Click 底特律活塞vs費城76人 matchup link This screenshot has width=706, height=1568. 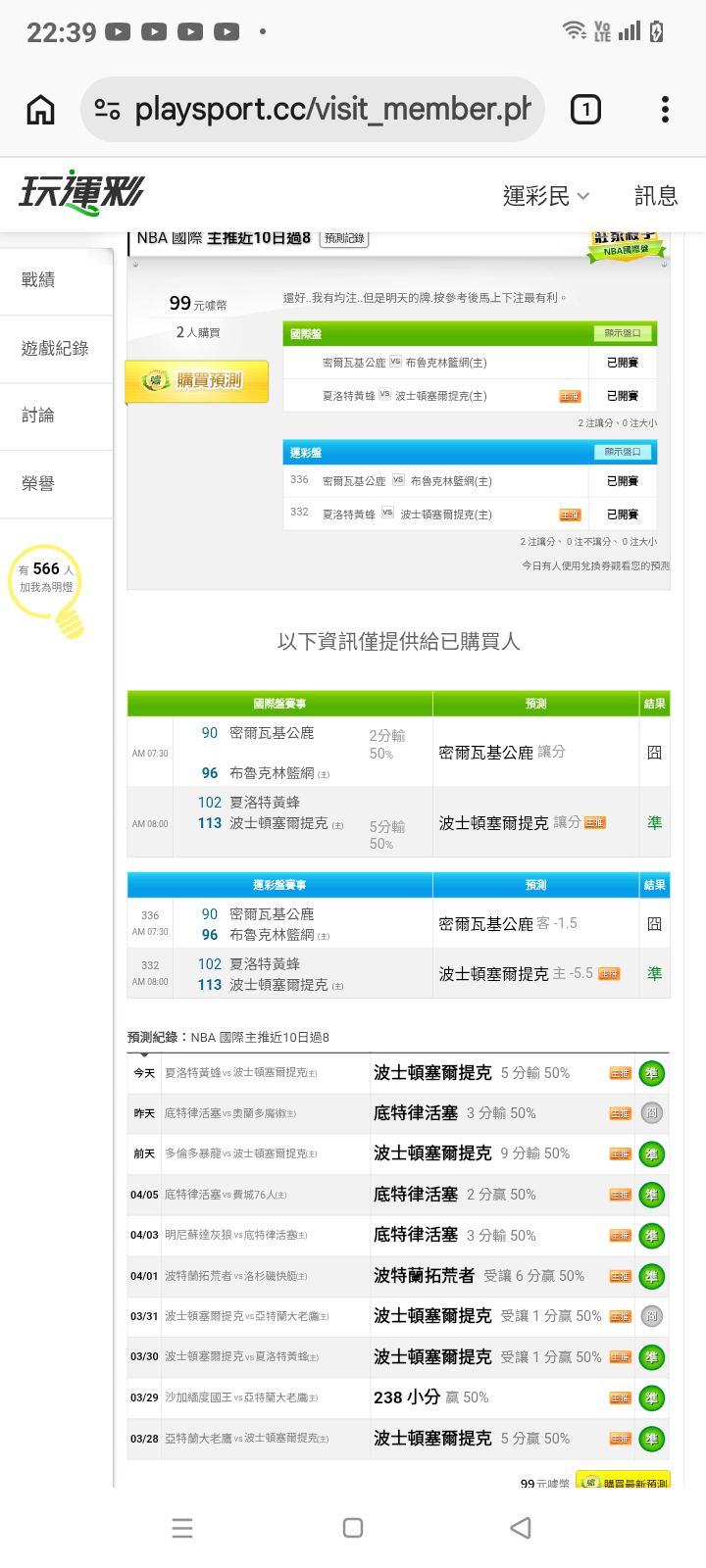[226, 1195]
